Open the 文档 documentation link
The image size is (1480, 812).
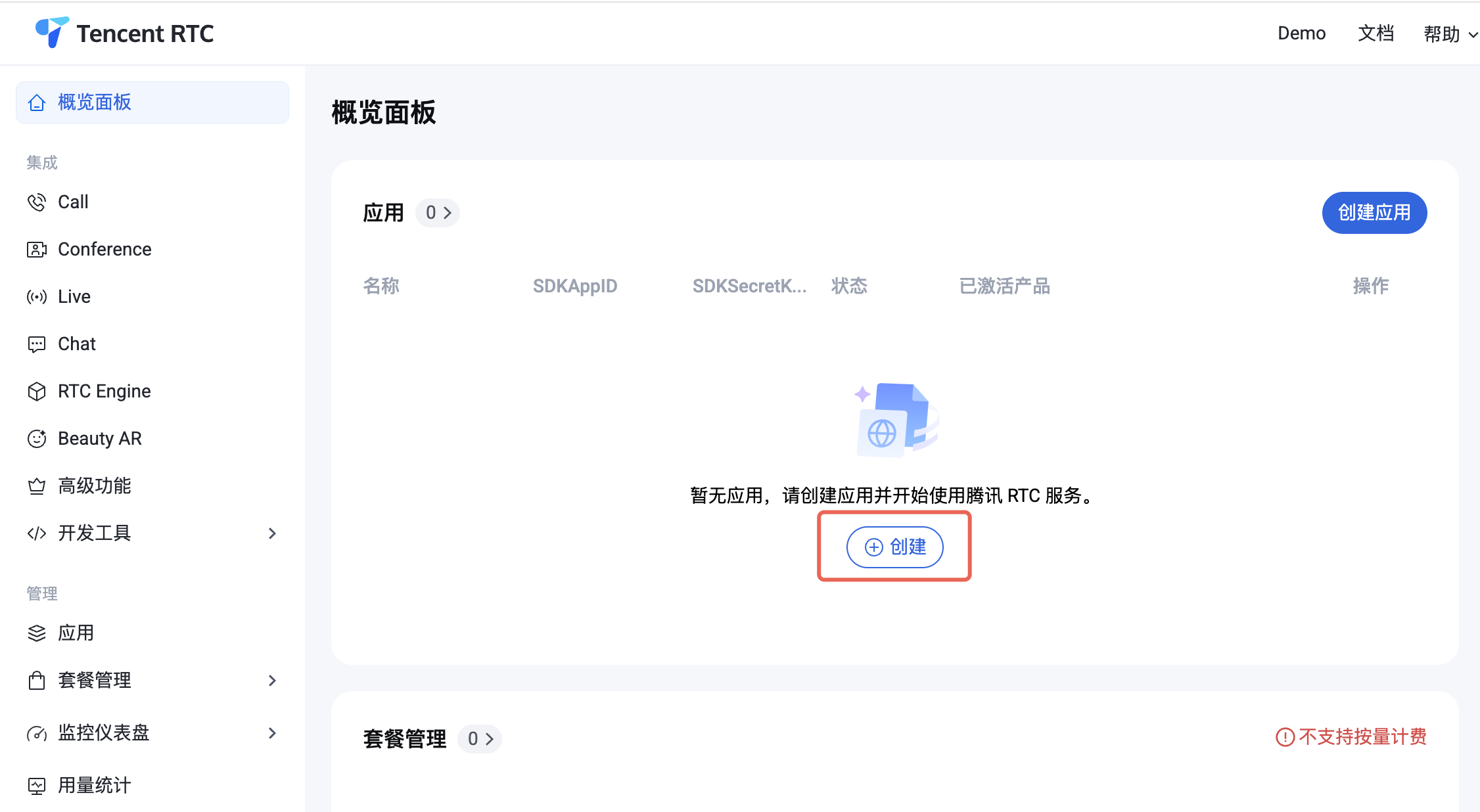coord(1376,34)
